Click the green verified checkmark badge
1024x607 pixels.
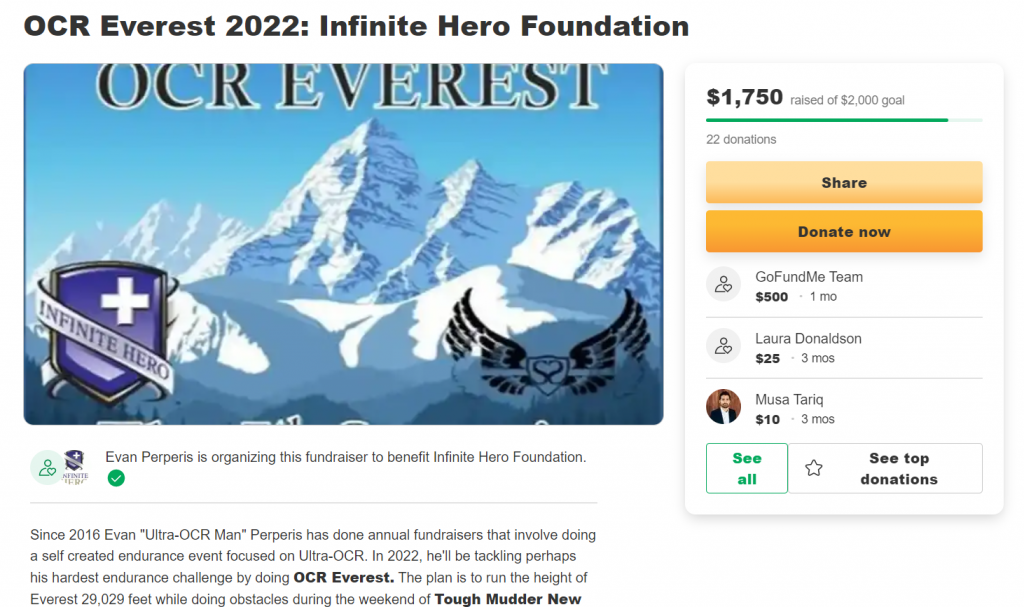[x=117, y=478]
